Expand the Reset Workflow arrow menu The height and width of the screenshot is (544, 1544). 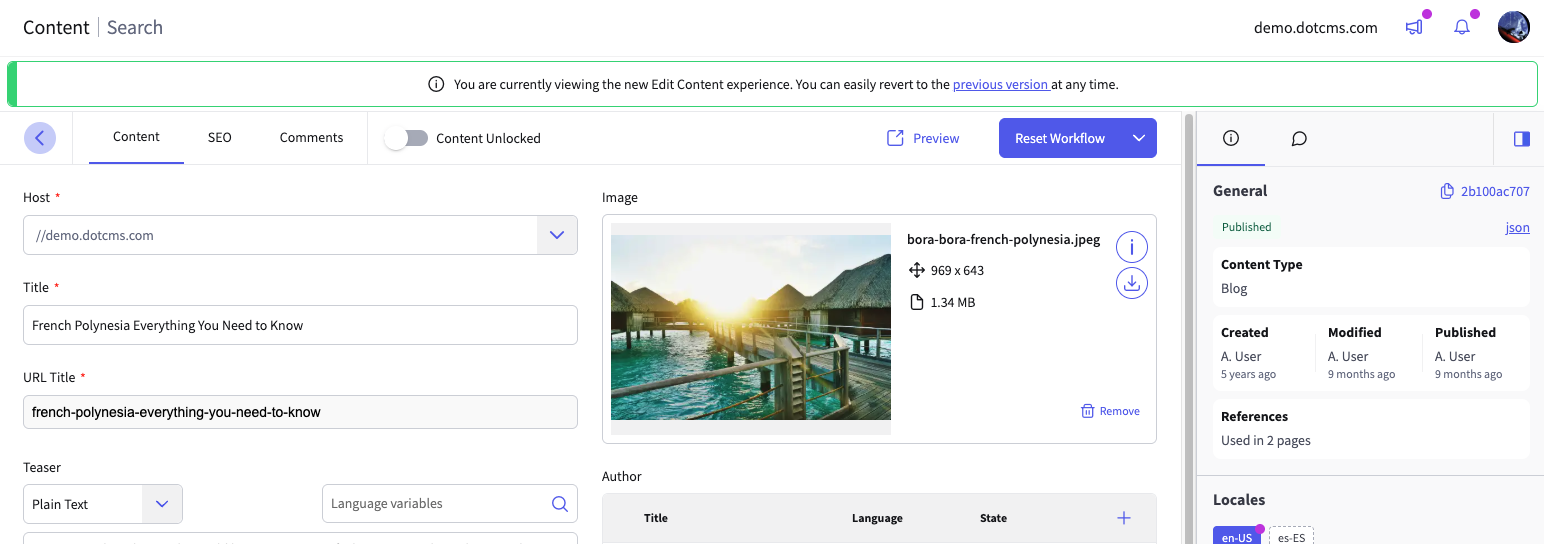click(x=1138, y=138)
